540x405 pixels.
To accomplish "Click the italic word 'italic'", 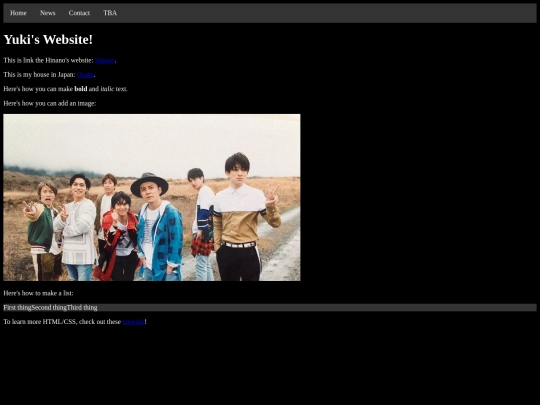I will pyautogui.click(x=107, y=89).
